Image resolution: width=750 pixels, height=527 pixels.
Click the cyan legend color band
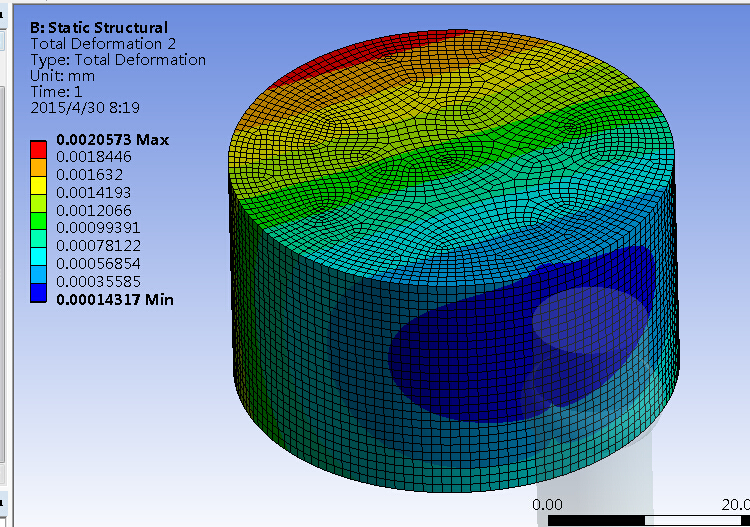[x=38, y=257]
